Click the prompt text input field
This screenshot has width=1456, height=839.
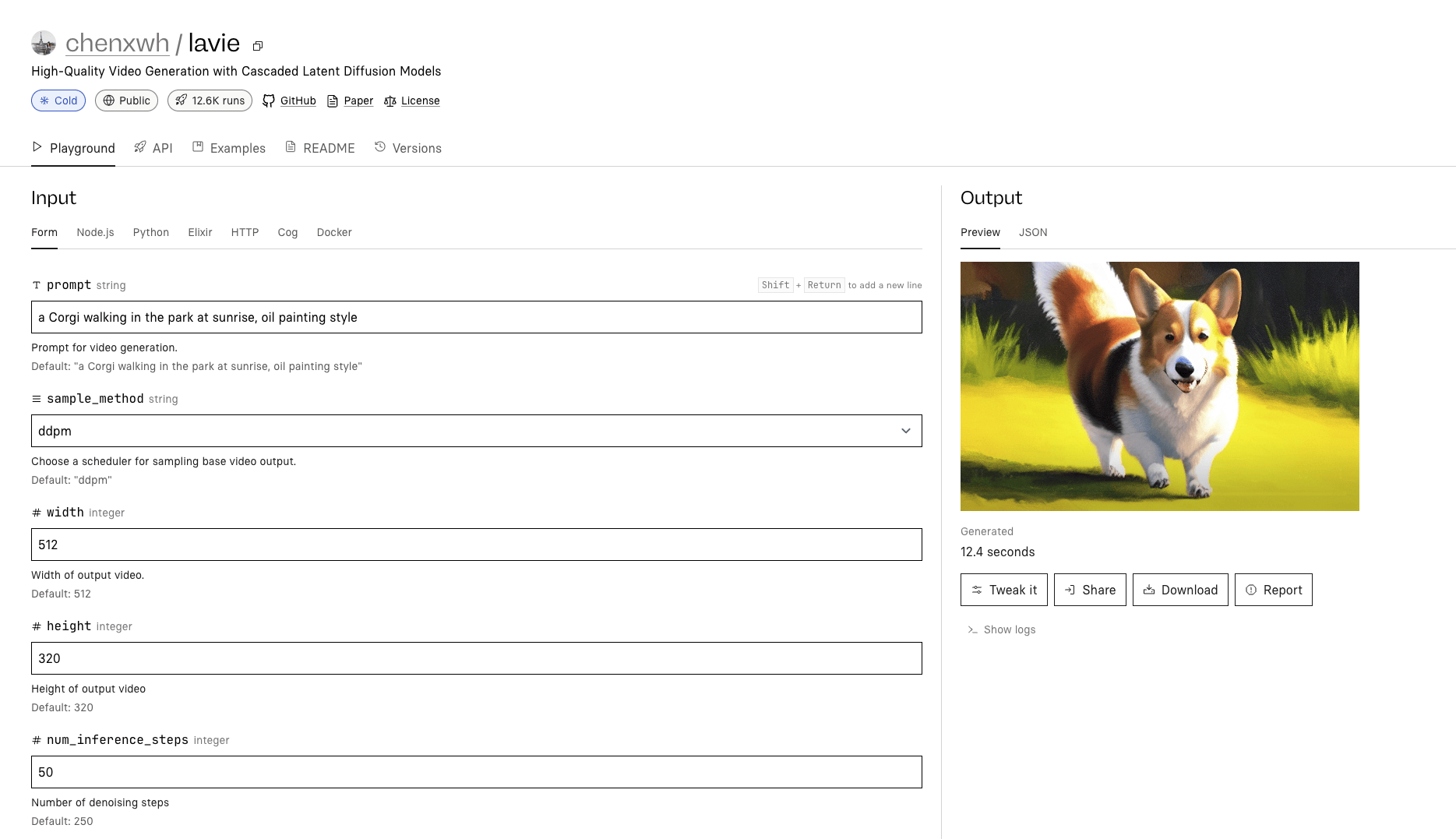477,317
